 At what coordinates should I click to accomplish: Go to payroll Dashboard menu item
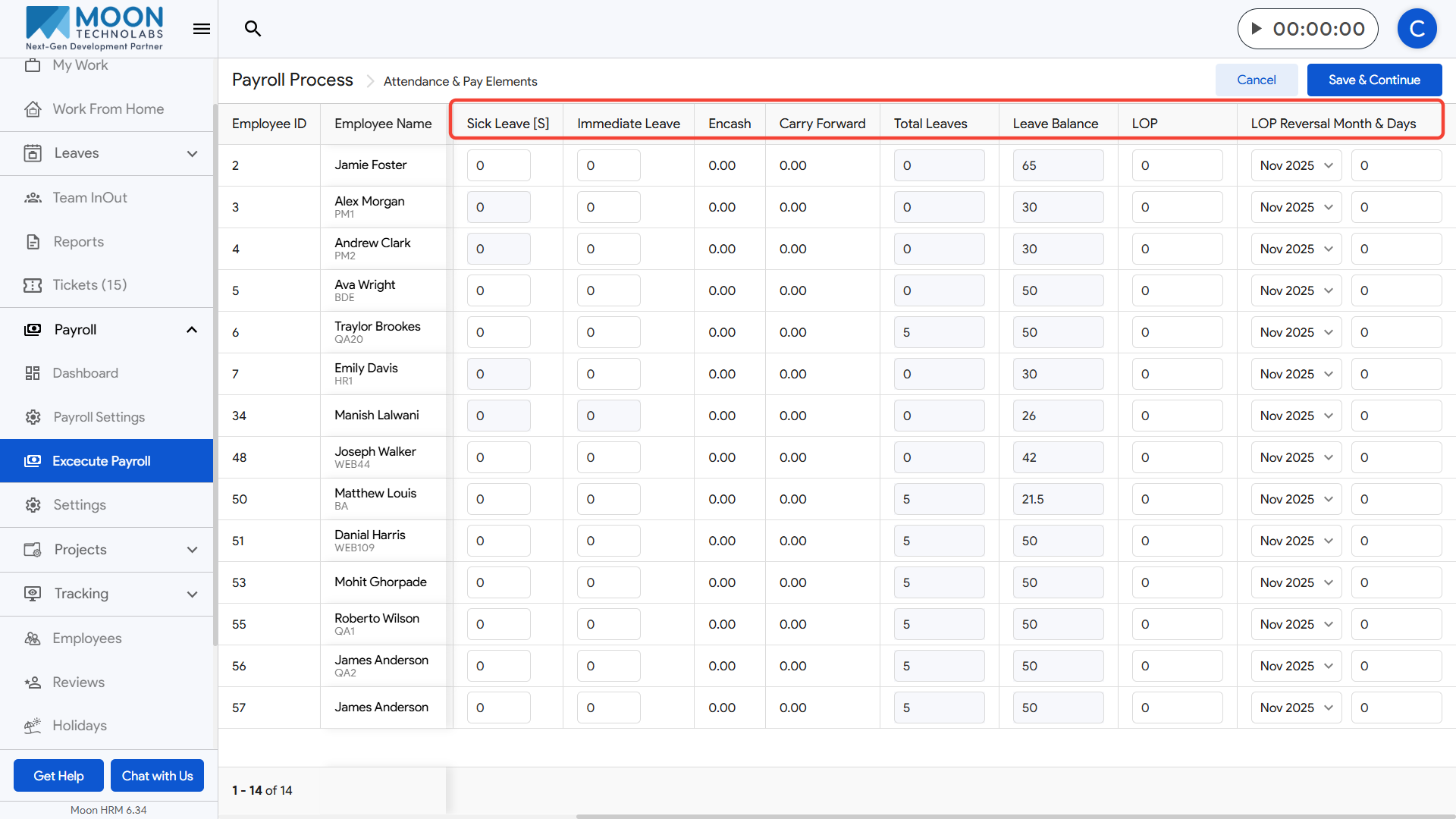point(85,373)
